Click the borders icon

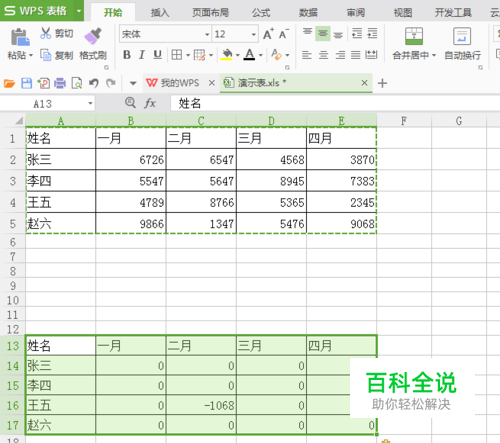[x=177, y=55]
